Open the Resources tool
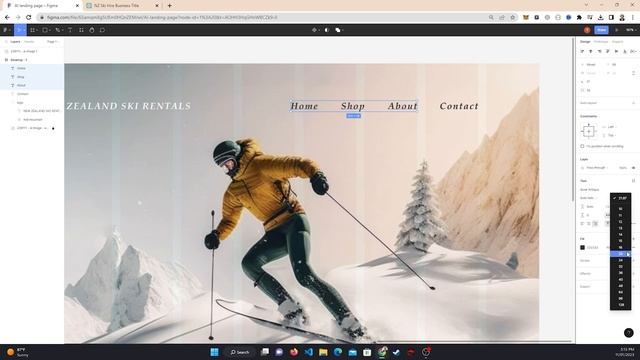The width and height of the screenshot is (640, 360). click(81, 30)
